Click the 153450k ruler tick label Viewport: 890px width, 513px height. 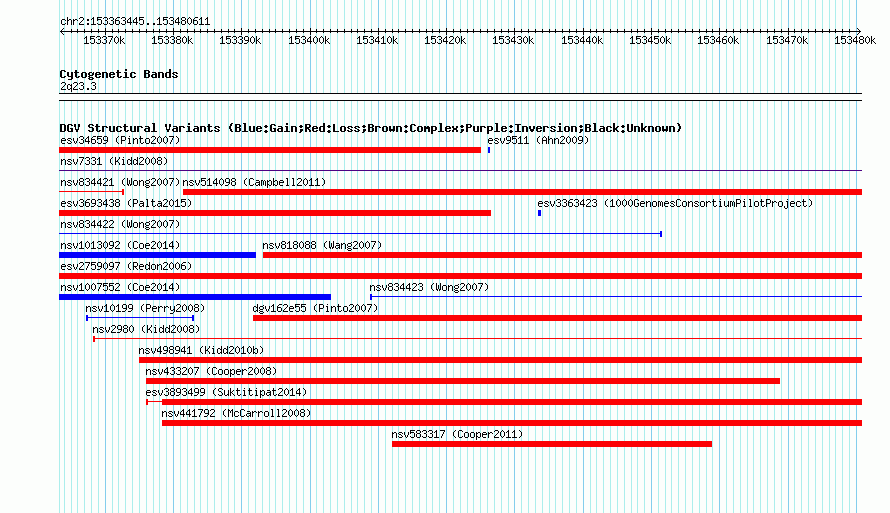coord(650,40)
